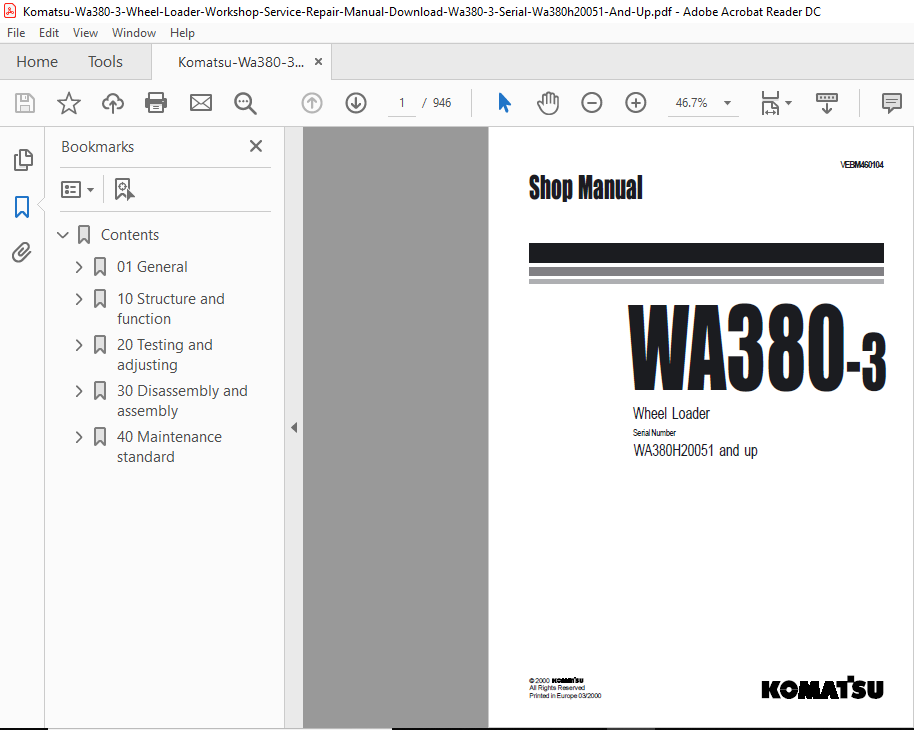Open the comment tool icon
Screen dimensions: 914x730
click(892, 103)
